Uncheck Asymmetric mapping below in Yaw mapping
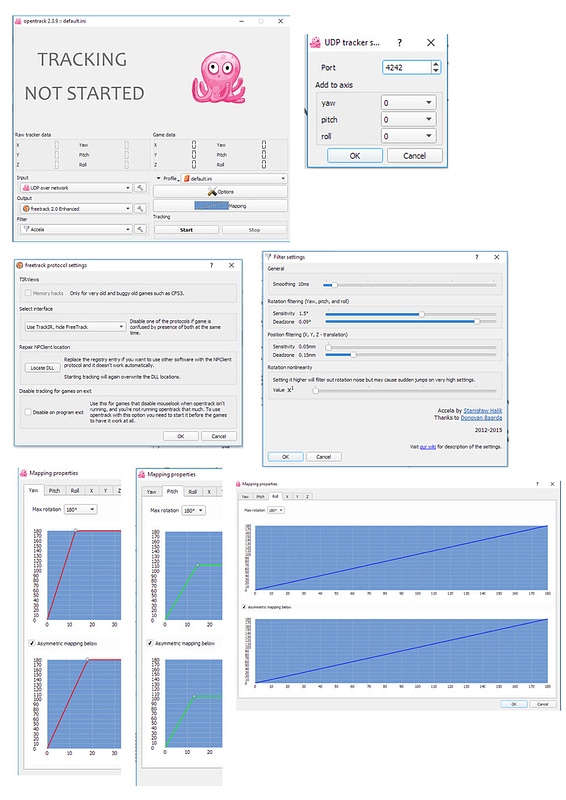The width and height of the screenshot is (566, 800). [32, 643]
